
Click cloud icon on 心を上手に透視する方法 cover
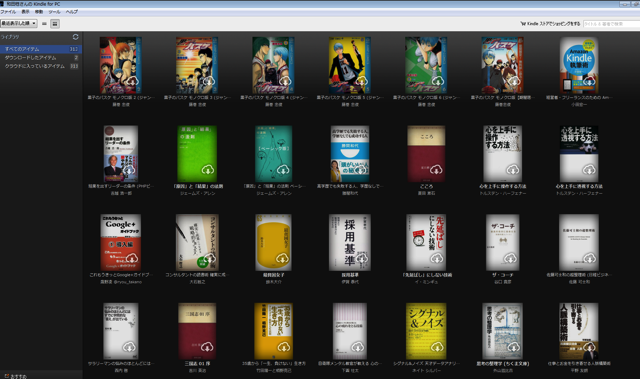pos(589,169)
